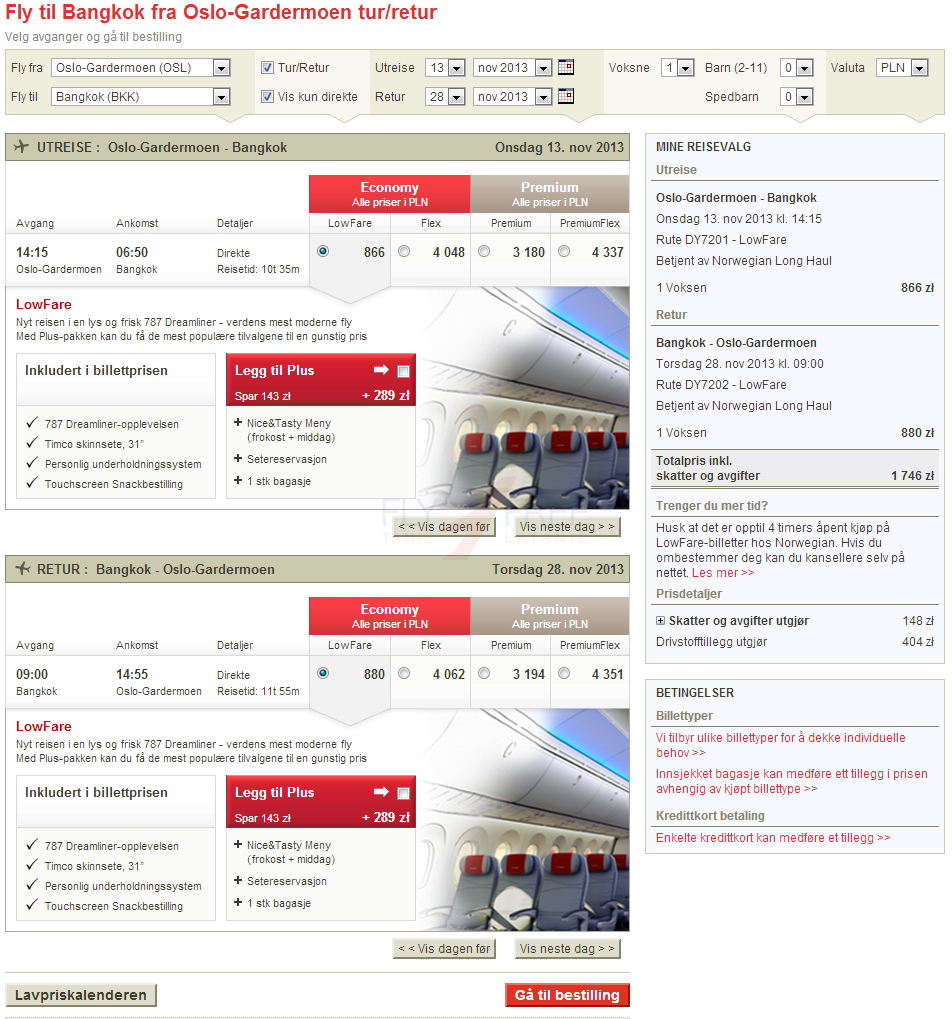Open the Lavpriskalenderen button
Image resolution: width=952 pixels, height=1019 pixels.
(x=81, y=995)
